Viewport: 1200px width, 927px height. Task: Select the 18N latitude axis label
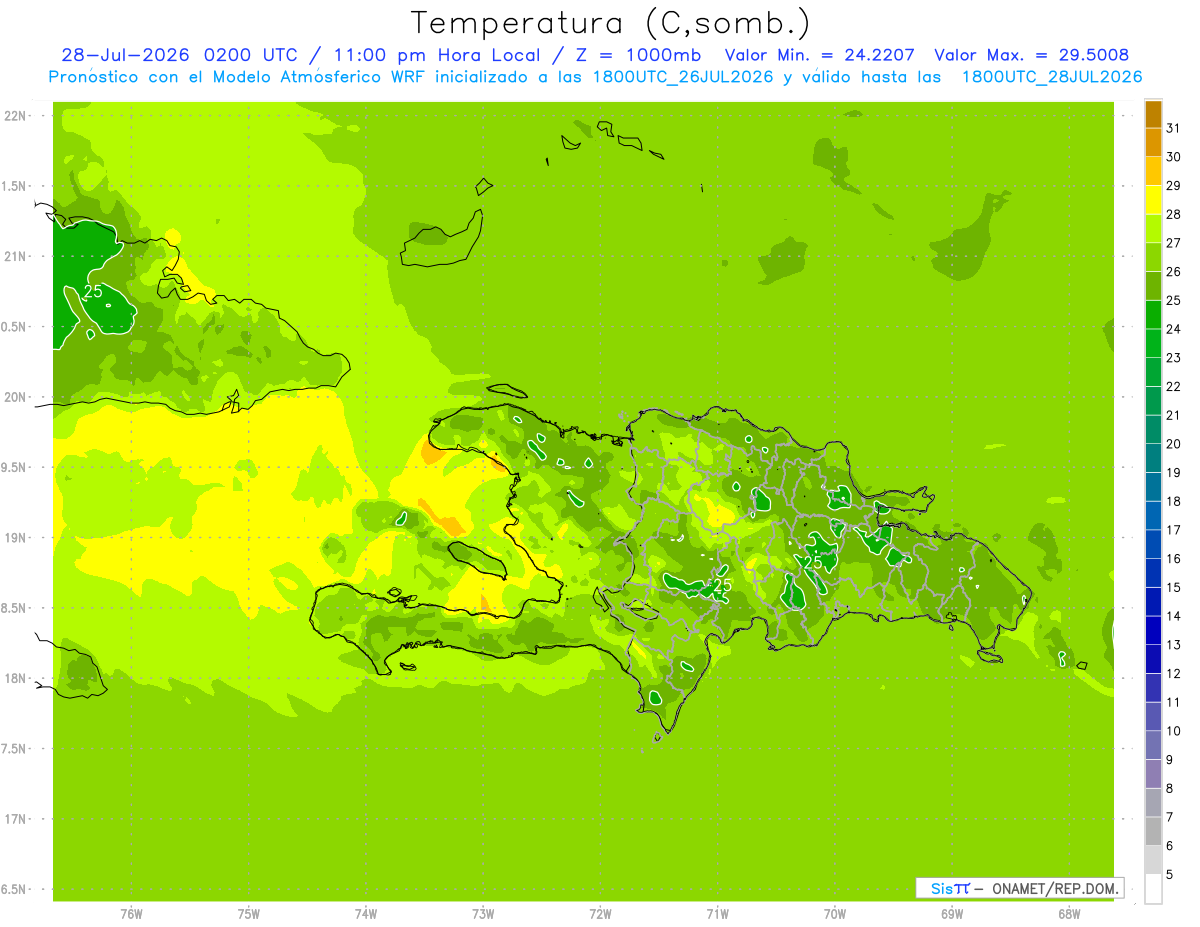[16, 678]
